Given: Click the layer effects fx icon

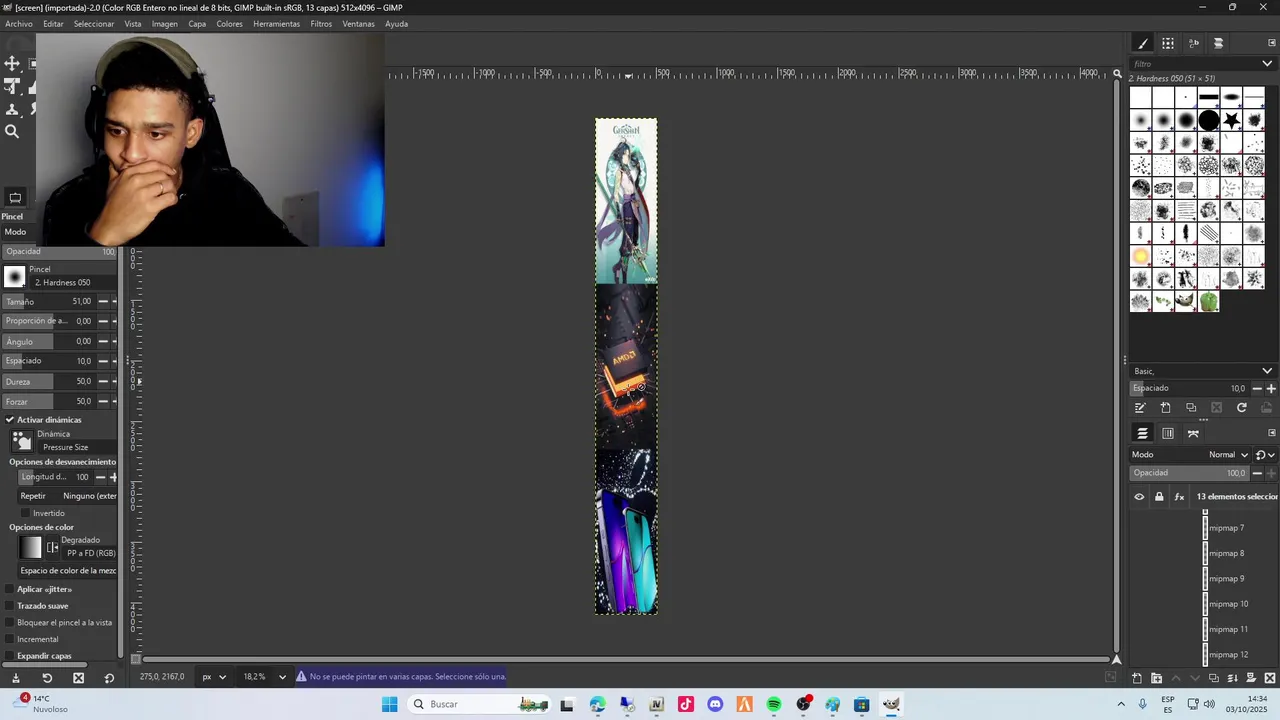Looking at the screenshot, I should coord(1180,497).
